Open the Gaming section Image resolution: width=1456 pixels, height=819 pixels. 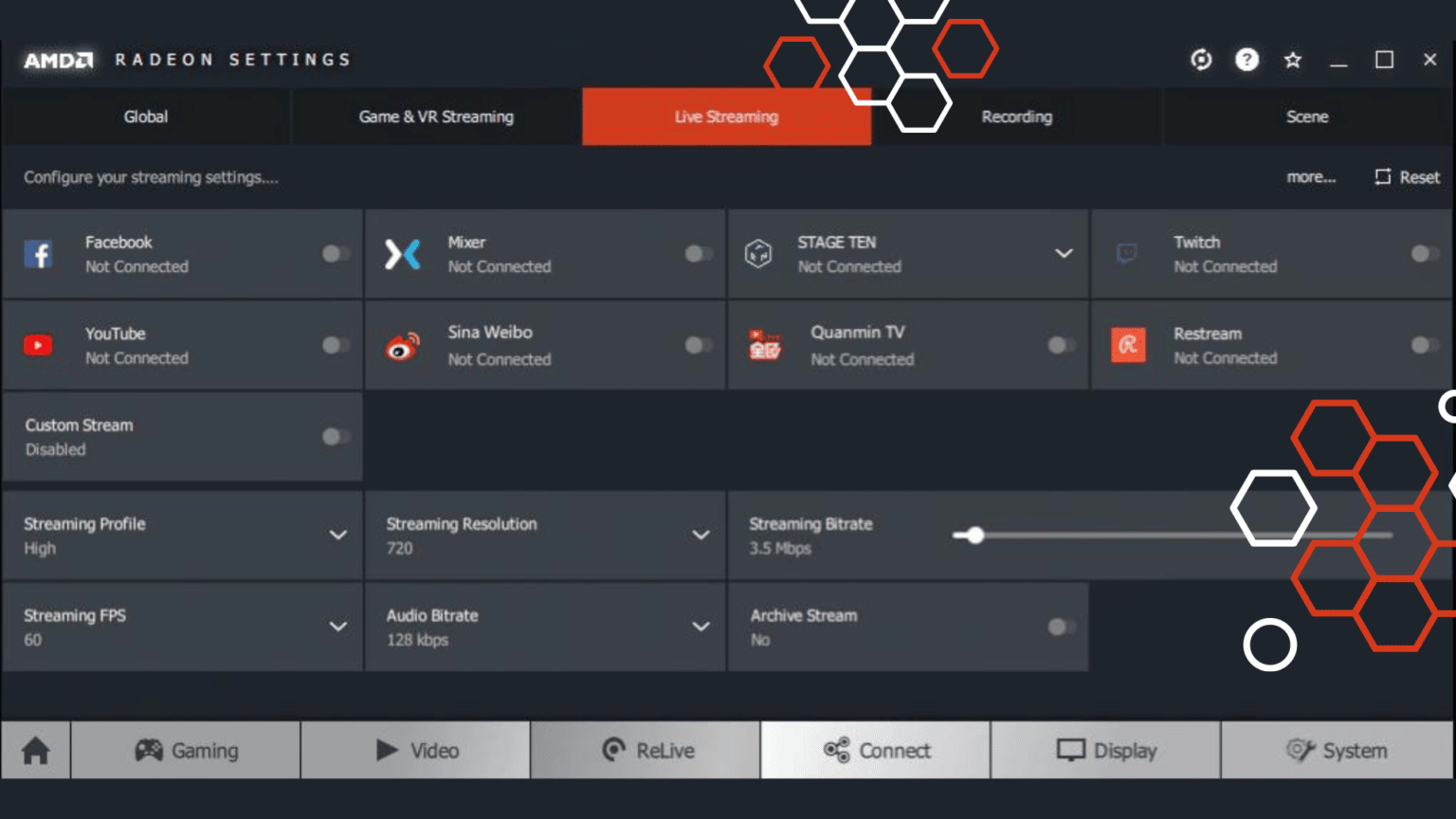click(x=186, y=751)
